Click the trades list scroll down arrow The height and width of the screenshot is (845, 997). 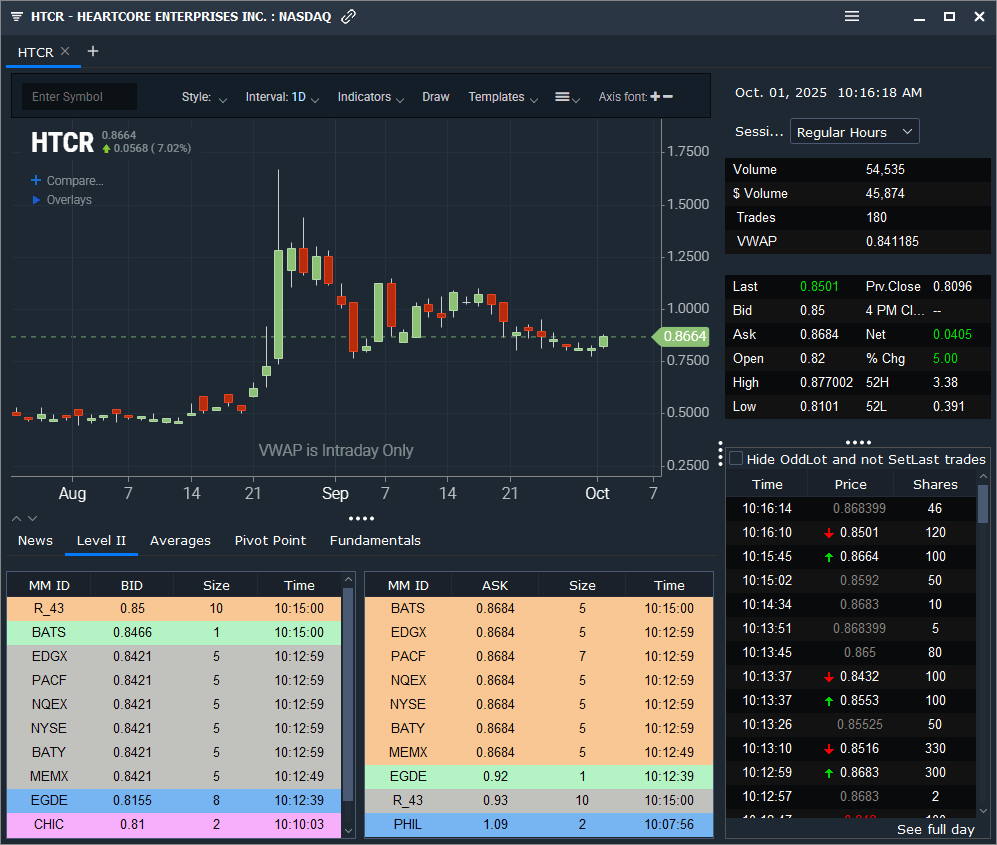[983, 811]
